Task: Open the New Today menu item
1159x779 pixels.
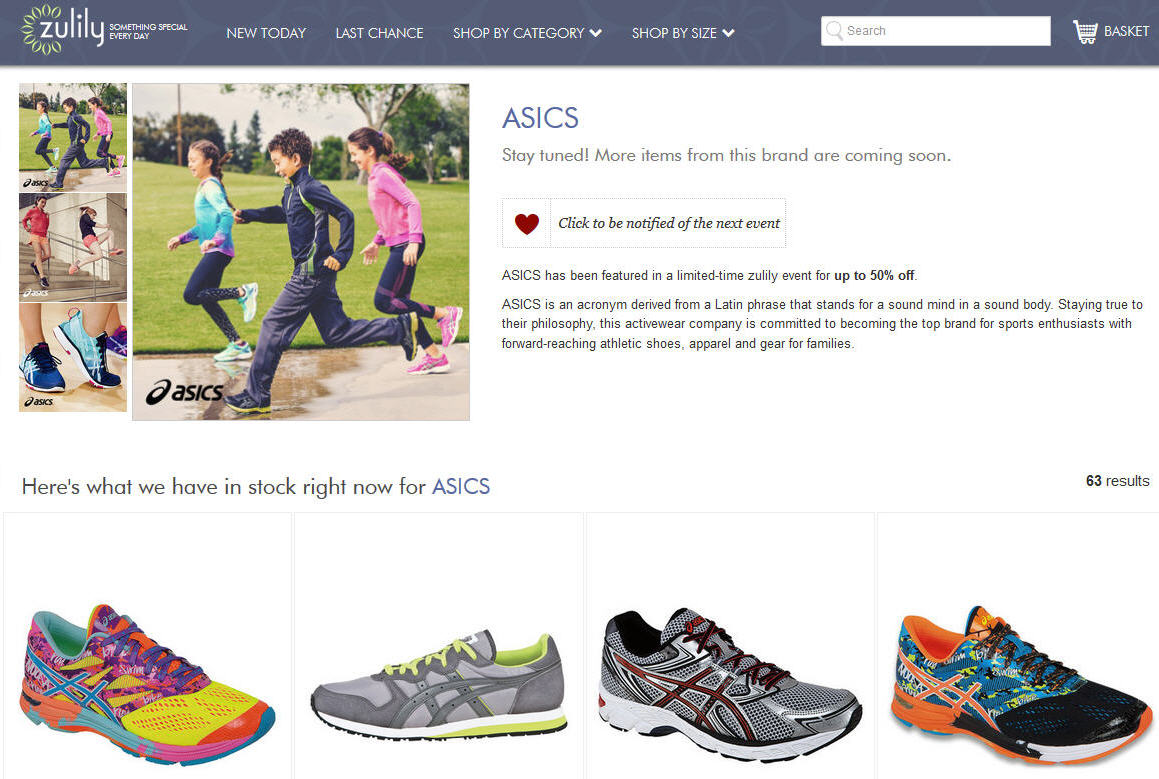Action: (x=266, y=33)
